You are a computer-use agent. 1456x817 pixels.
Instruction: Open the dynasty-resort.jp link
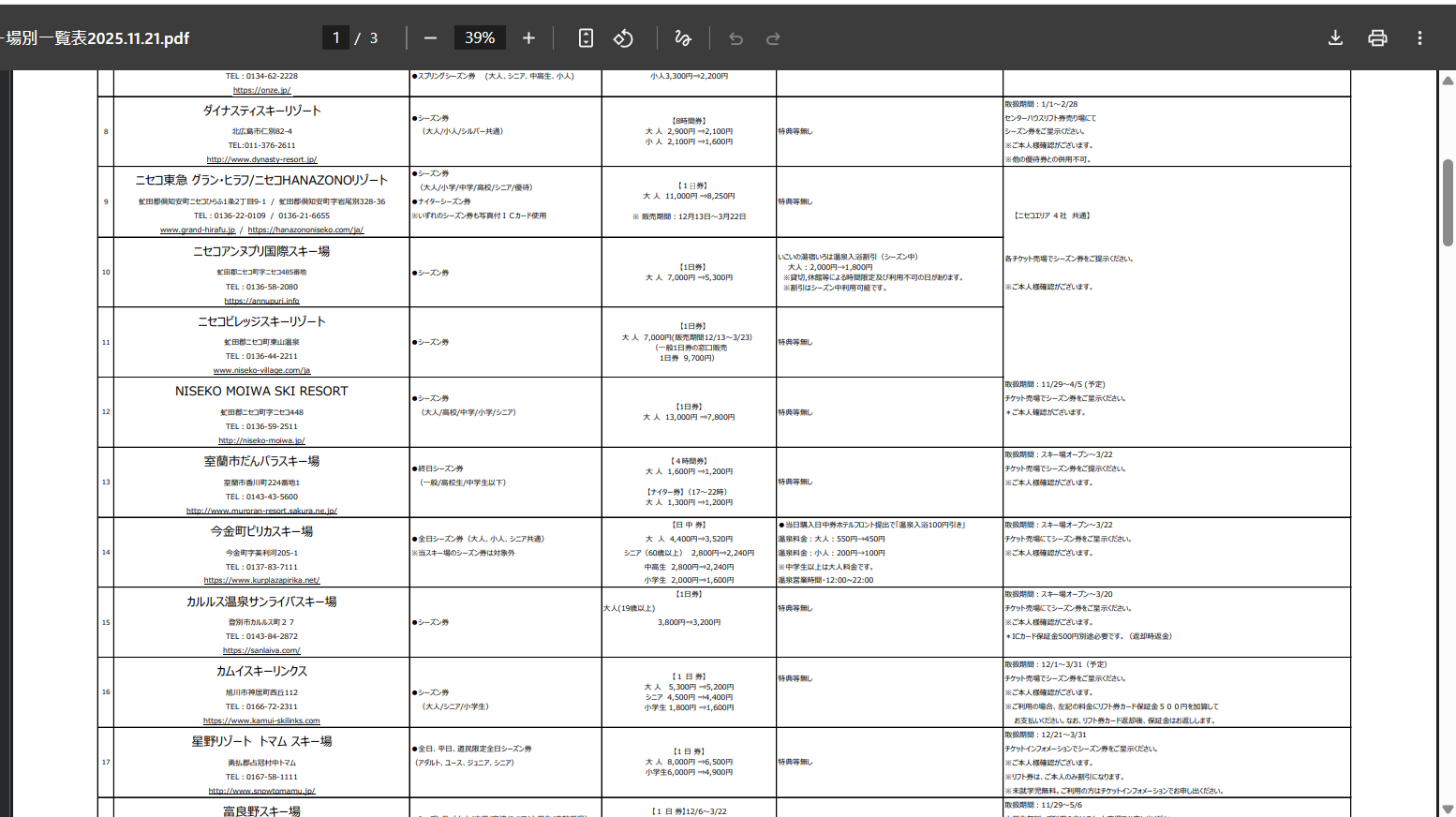point(261,159)
